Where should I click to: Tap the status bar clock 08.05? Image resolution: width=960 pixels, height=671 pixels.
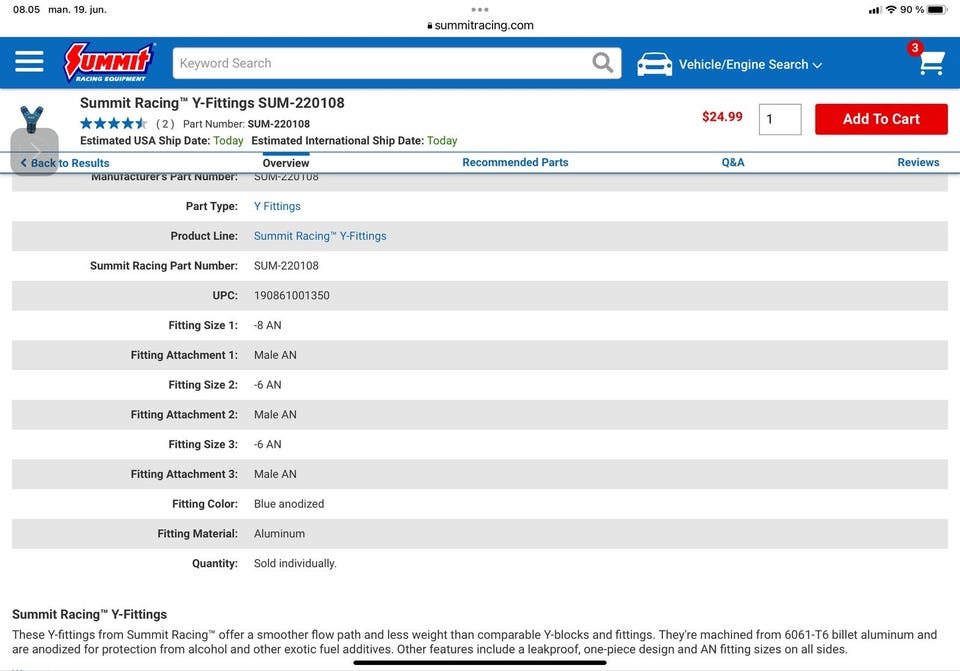pos(26,10)
